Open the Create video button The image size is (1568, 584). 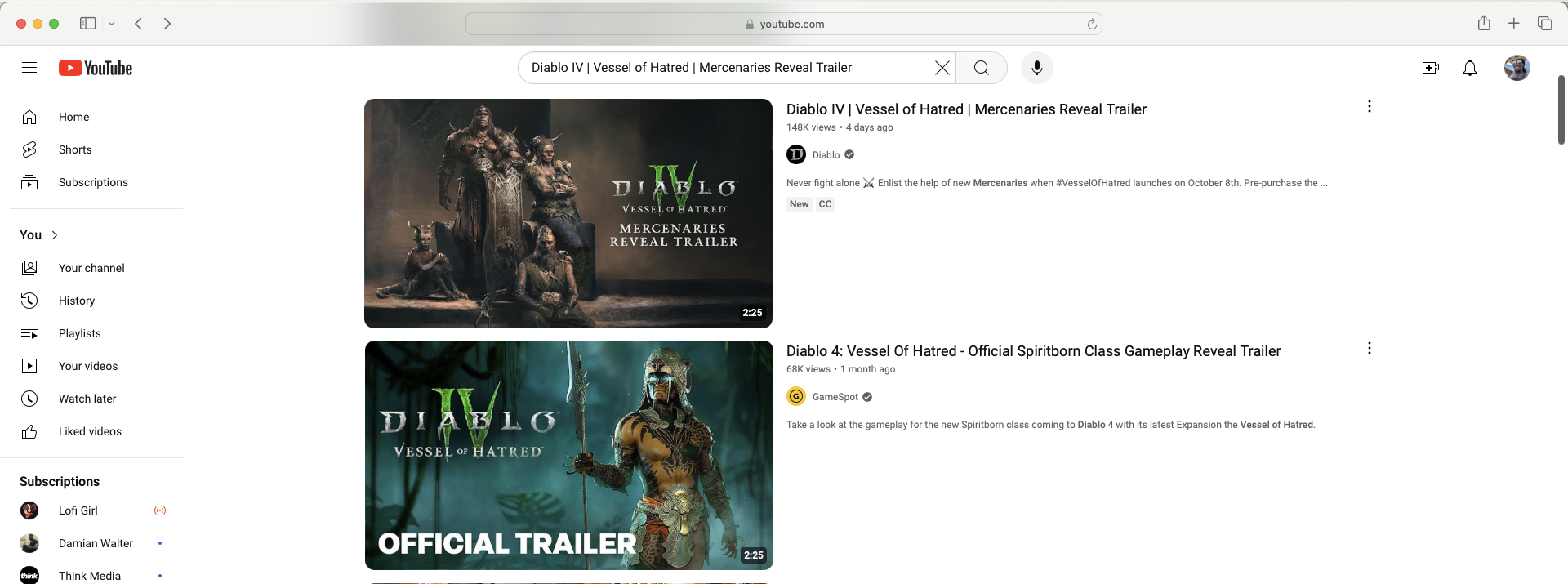click(1431, 68)
